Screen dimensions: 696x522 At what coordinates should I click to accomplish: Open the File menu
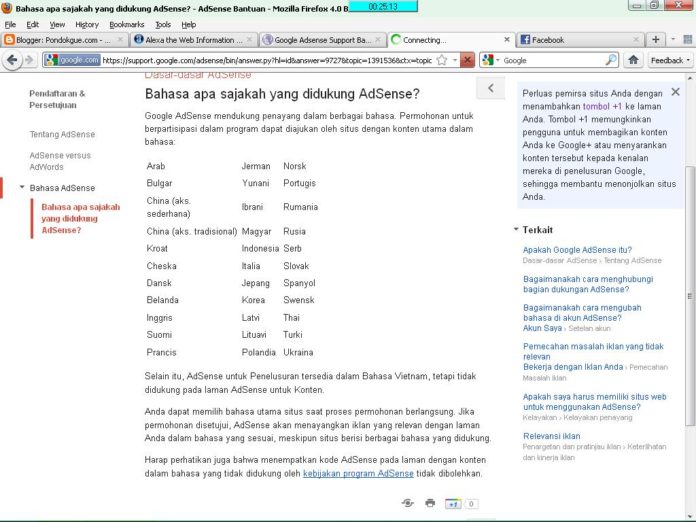click(x=10, y=24)
